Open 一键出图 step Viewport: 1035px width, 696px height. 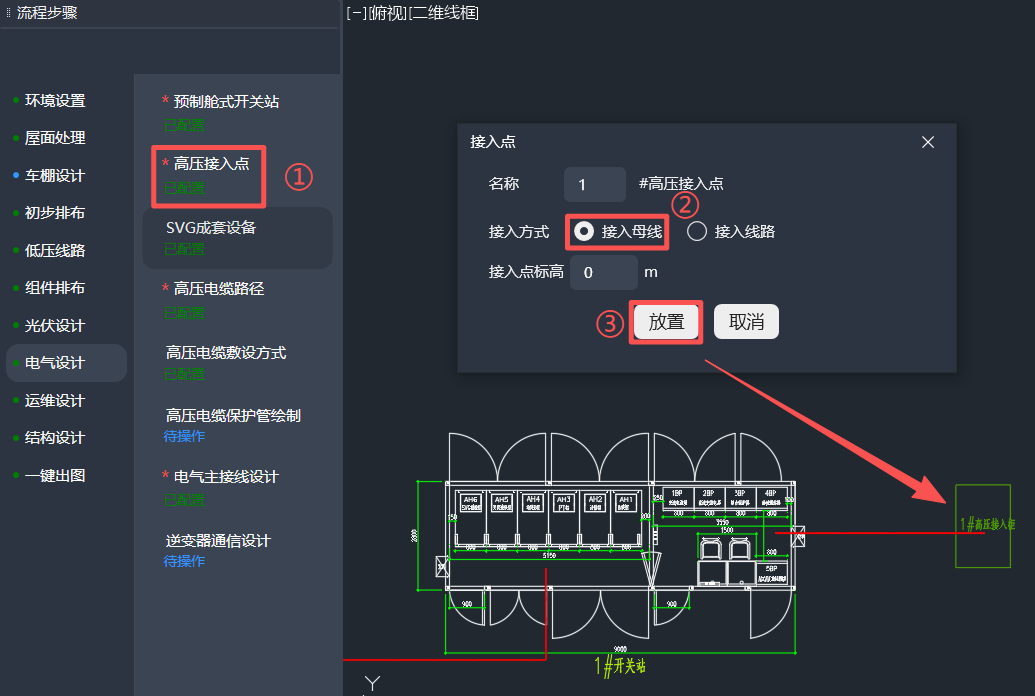[x=55, y=476]
